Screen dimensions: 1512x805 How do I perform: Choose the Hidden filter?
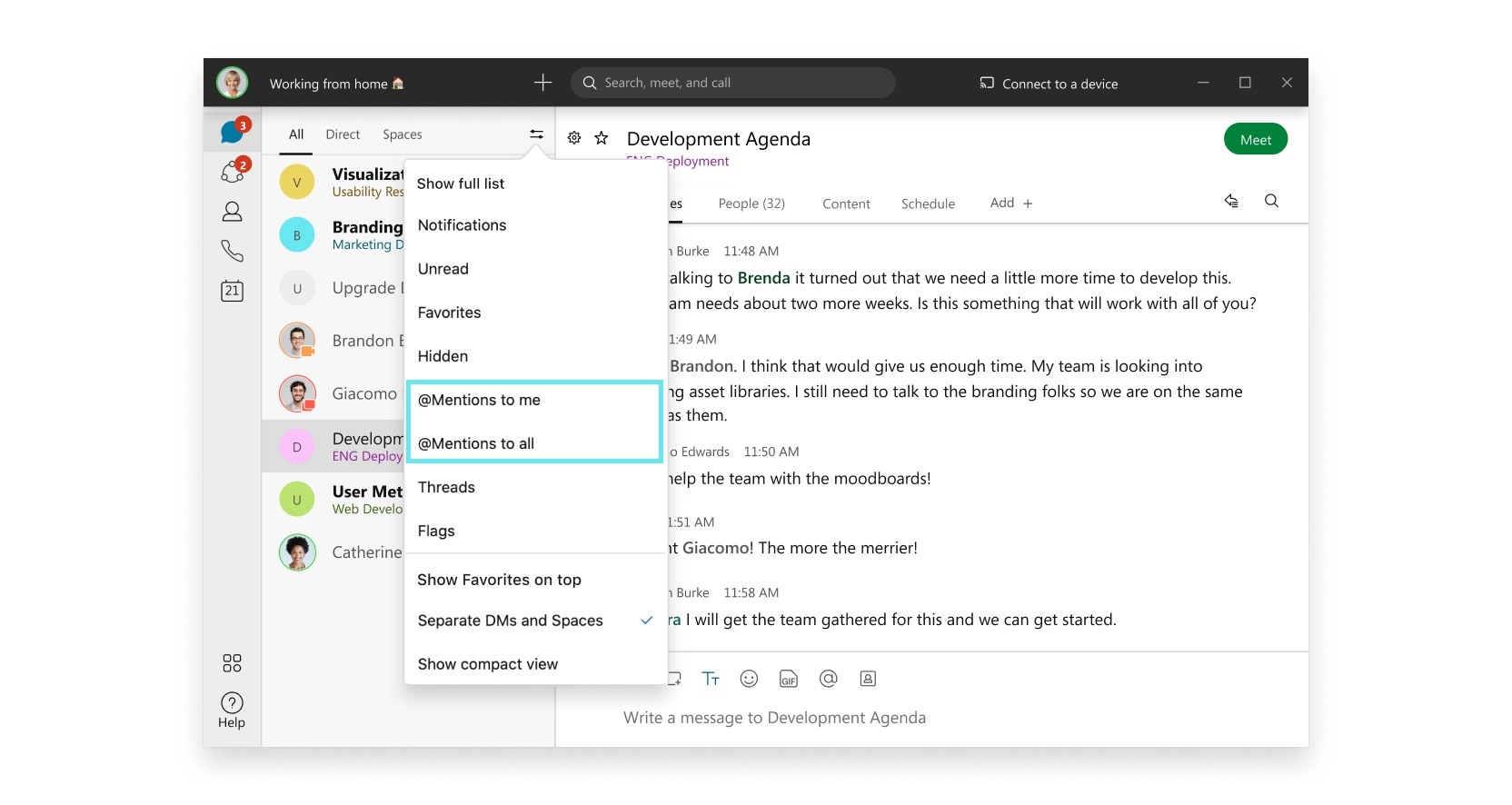[536, 356]
